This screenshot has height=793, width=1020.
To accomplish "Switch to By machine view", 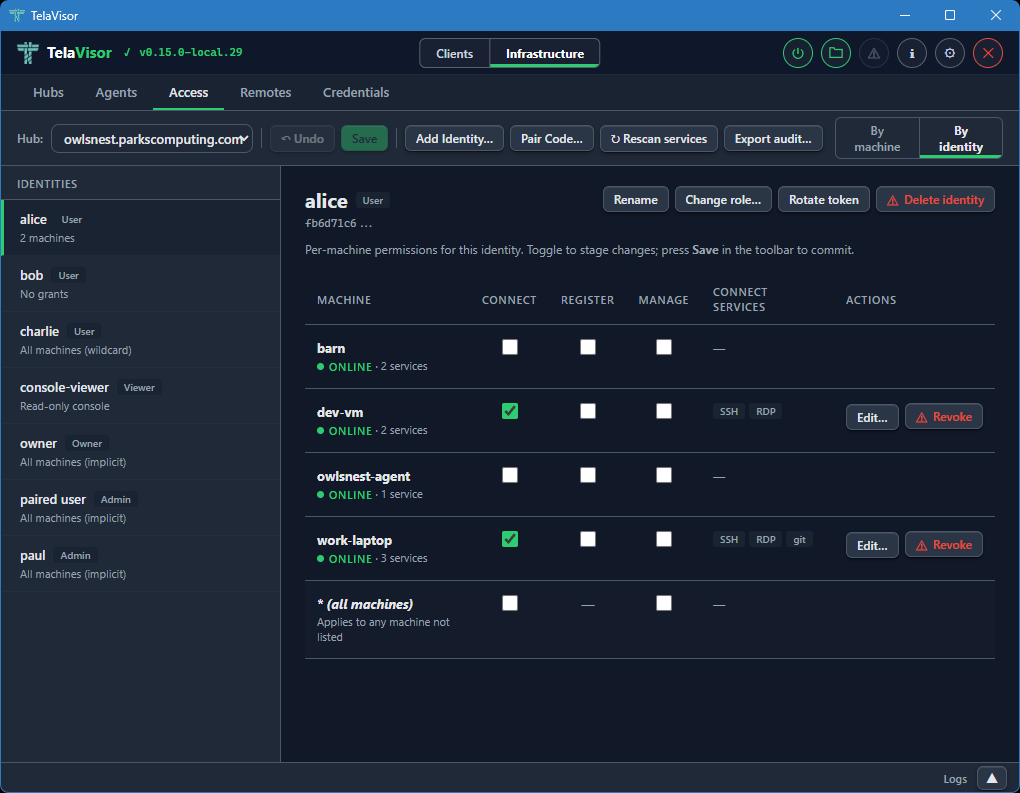I will coord(877,139).
